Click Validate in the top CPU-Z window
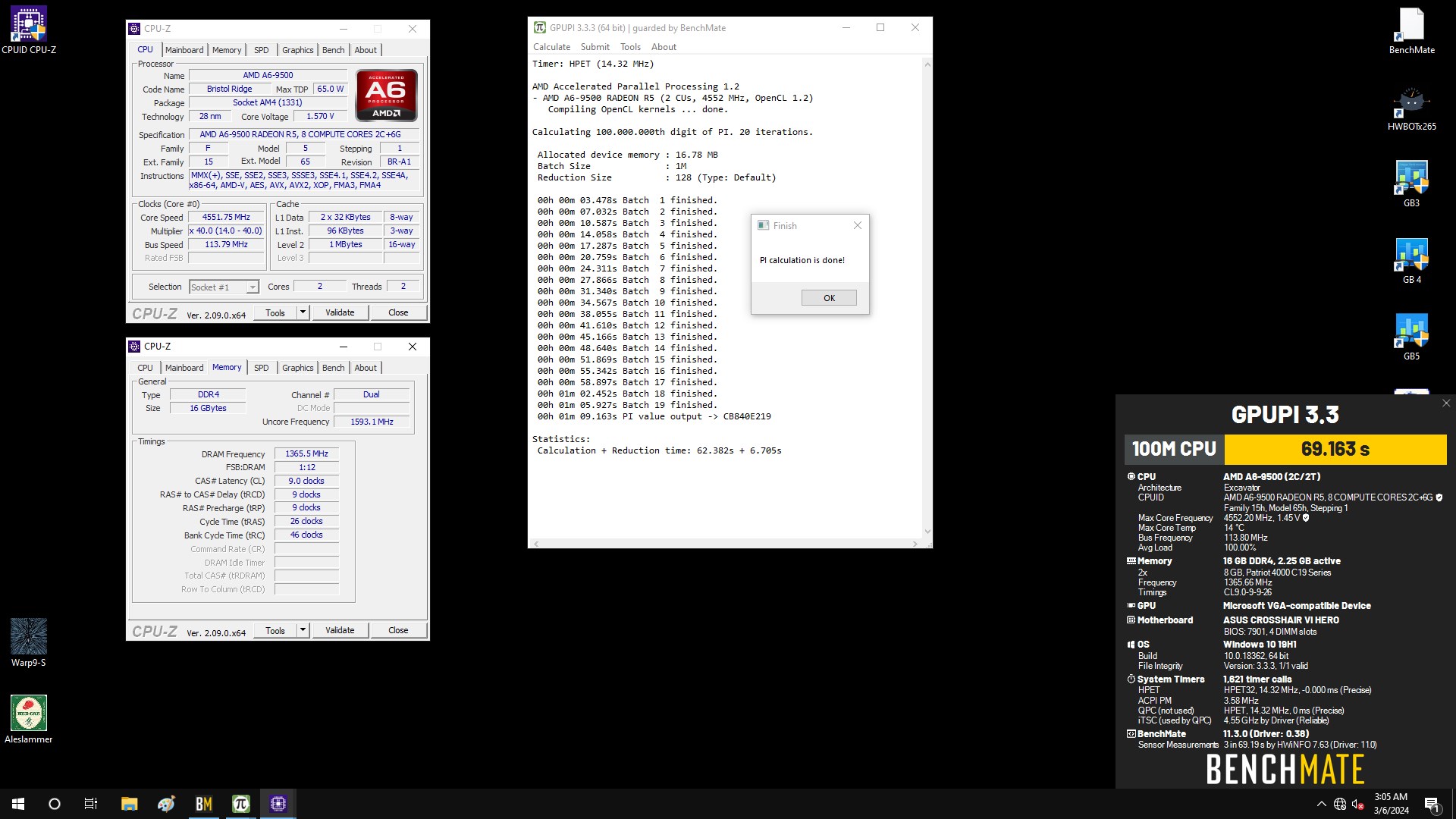The image size is (1456, 819). [340, 312]
